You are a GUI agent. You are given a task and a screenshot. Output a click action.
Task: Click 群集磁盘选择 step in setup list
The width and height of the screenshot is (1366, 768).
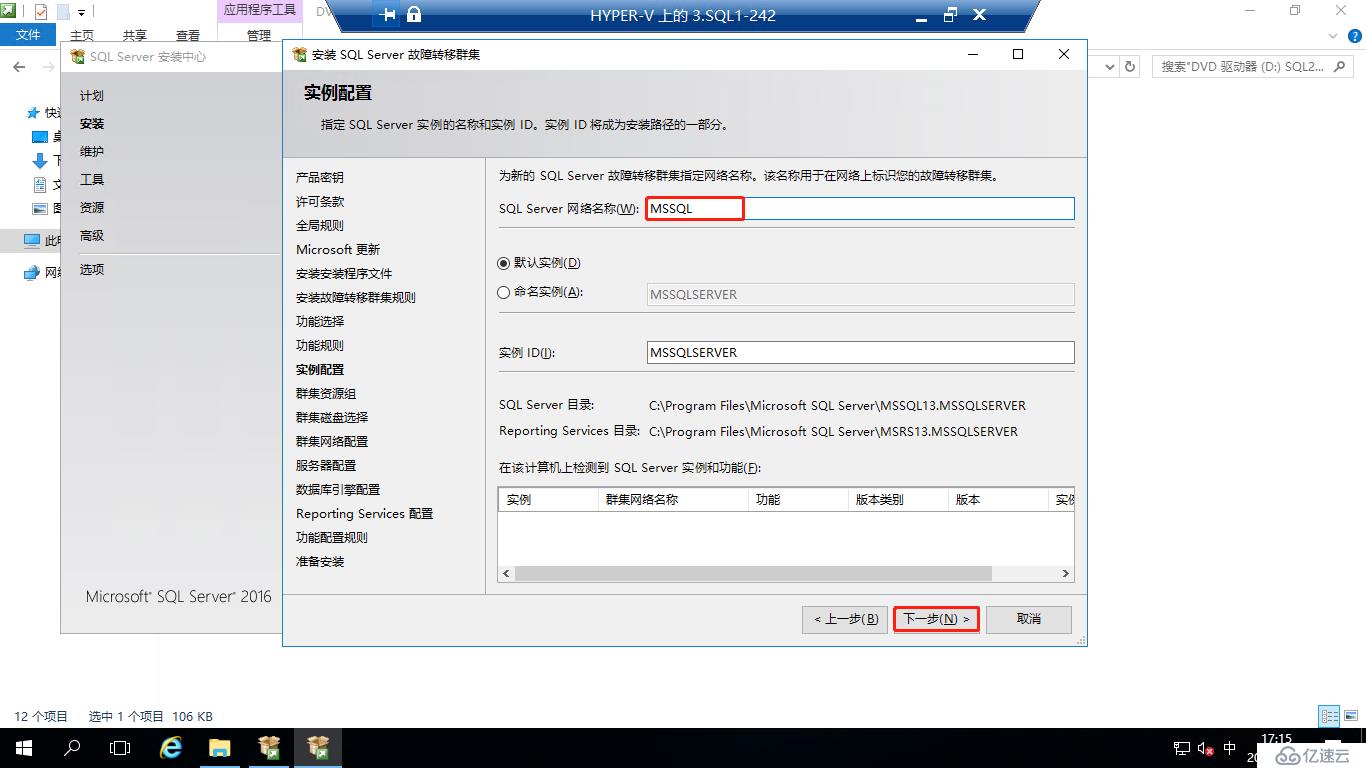click(x=332, y=418)
